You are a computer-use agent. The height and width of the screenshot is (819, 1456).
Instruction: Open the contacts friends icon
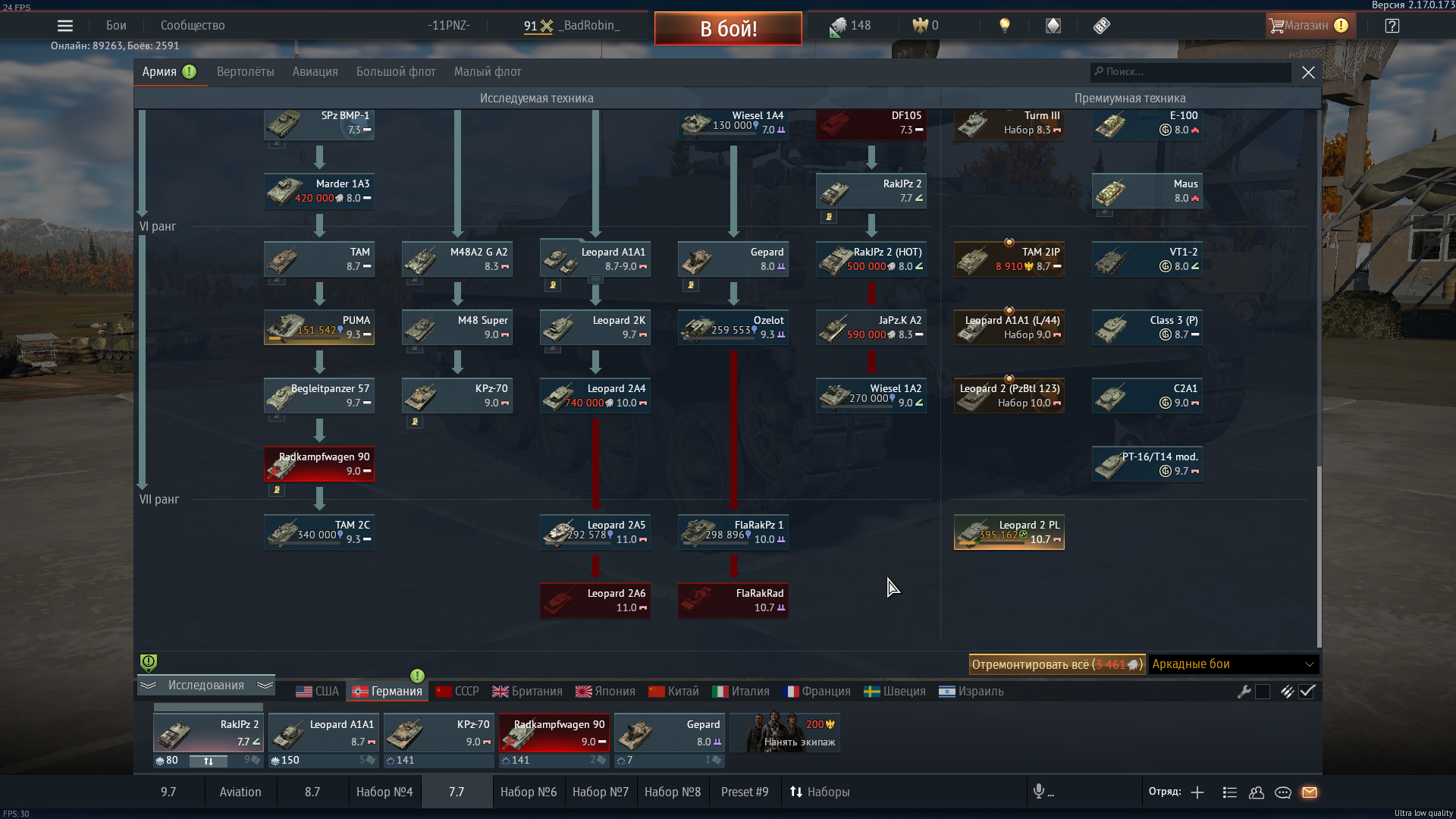(1257, 792)
